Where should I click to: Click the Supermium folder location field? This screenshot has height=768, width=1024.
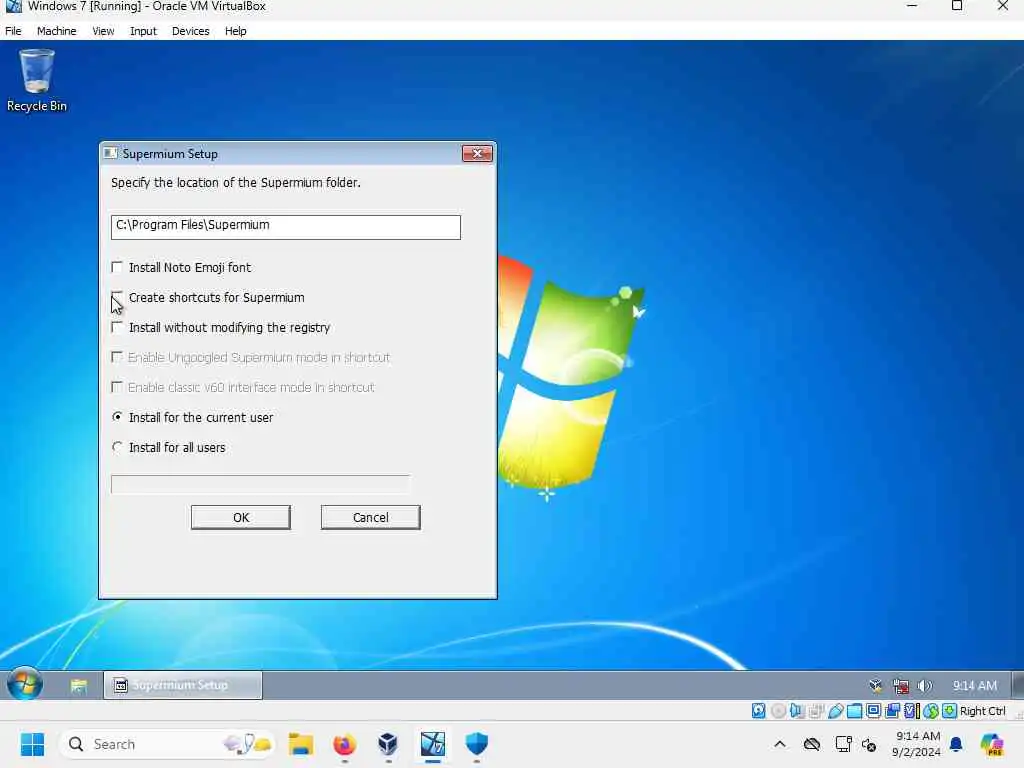285,227
